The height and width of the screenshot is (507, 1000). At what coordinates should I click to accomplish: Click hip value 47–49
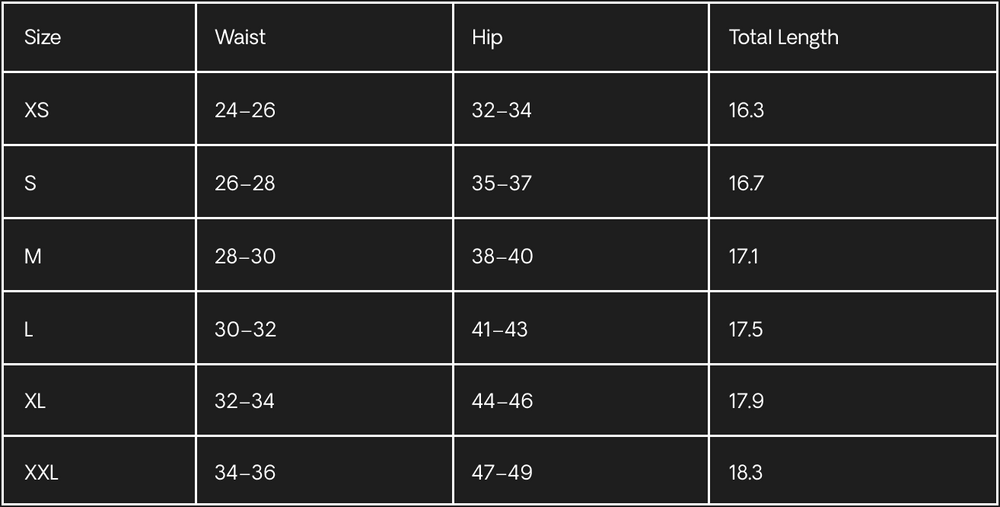pyautogui.click(x=502, y=472)
